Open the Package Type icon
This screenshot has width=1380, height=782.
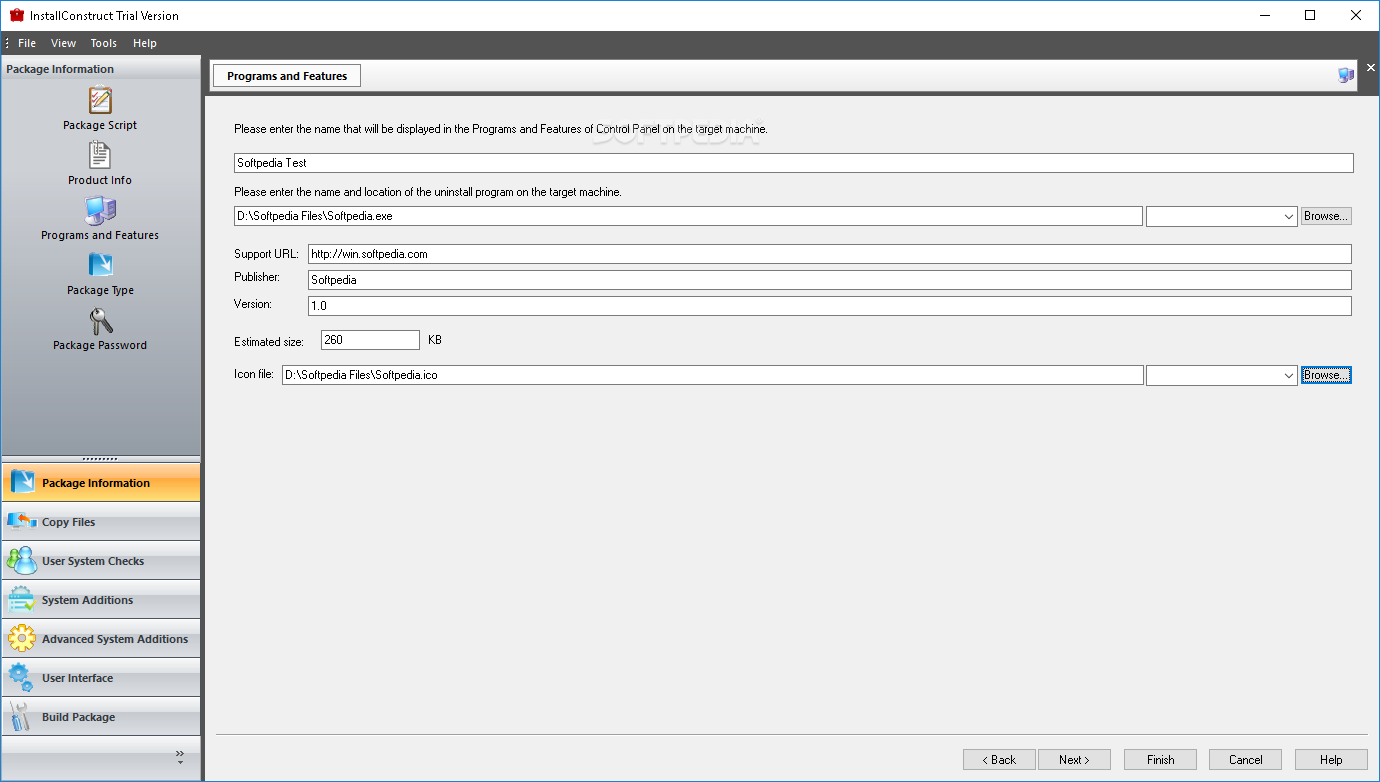100,264
